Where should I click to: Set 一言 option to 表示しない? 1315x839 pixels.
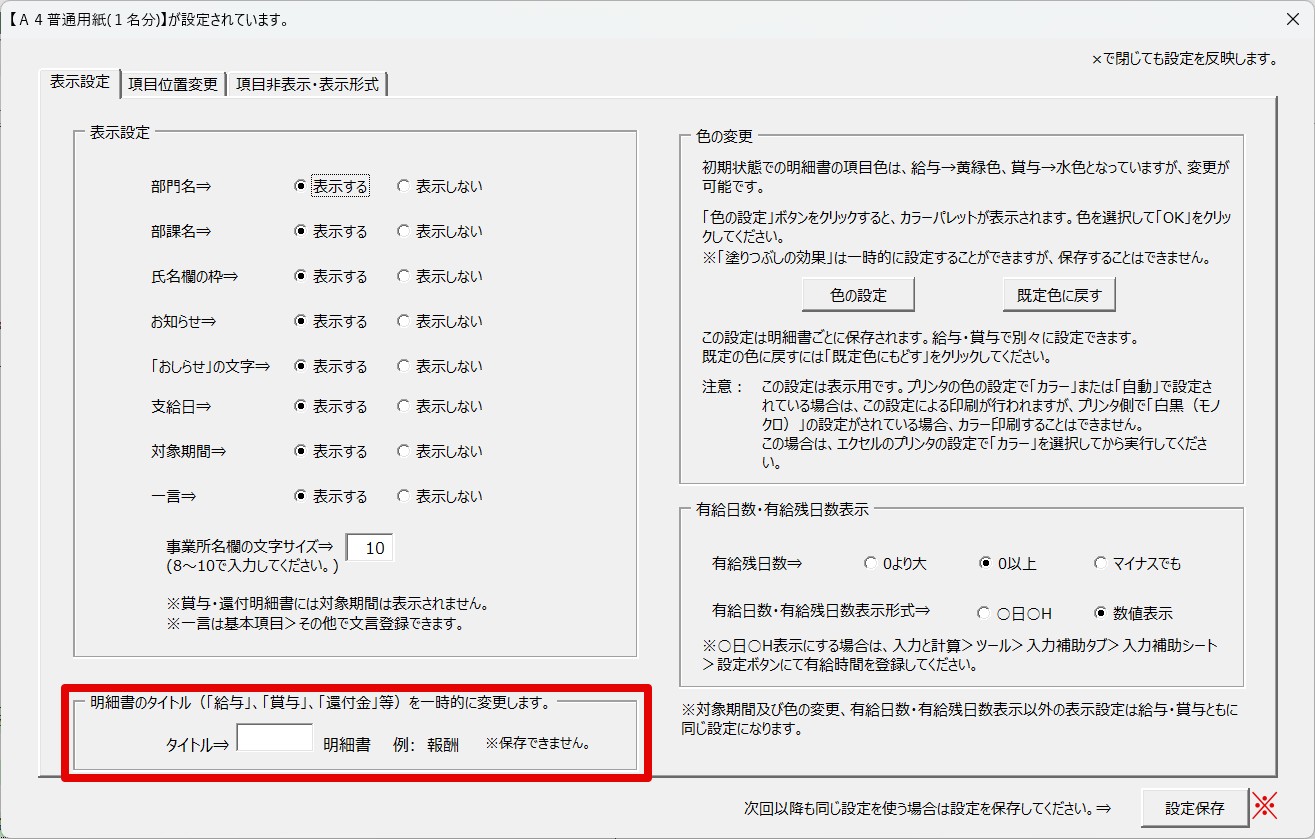403,496
